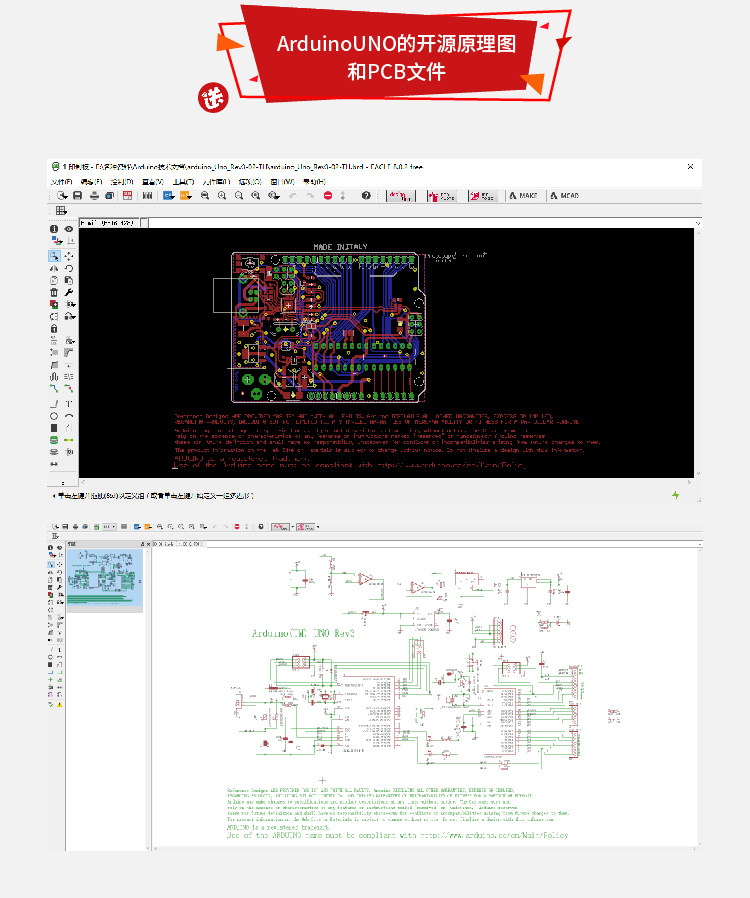Click the MCAD button in toolbar
This screenshot has height=898, width=750.
click(565, 196)
